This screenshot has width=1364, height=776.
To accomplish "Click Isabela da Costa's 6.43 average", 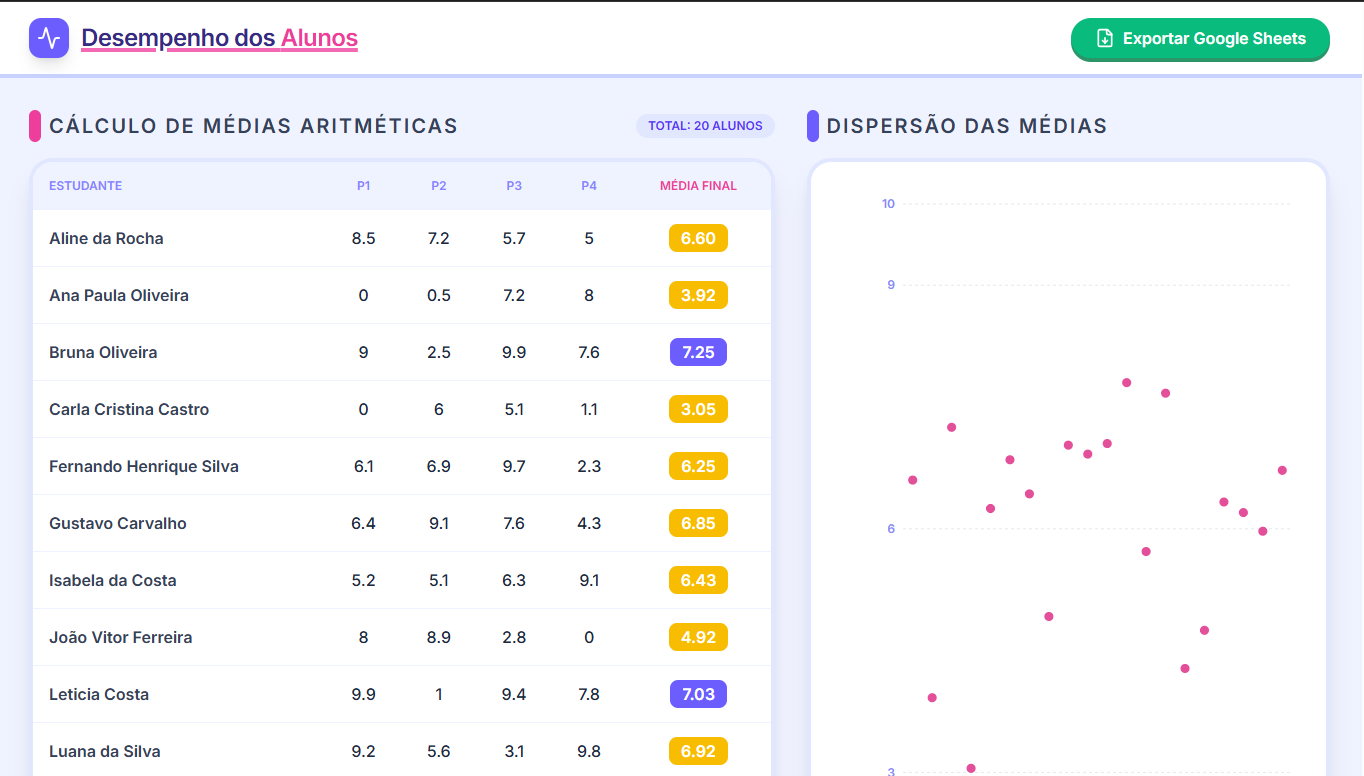I will (698, 580).
